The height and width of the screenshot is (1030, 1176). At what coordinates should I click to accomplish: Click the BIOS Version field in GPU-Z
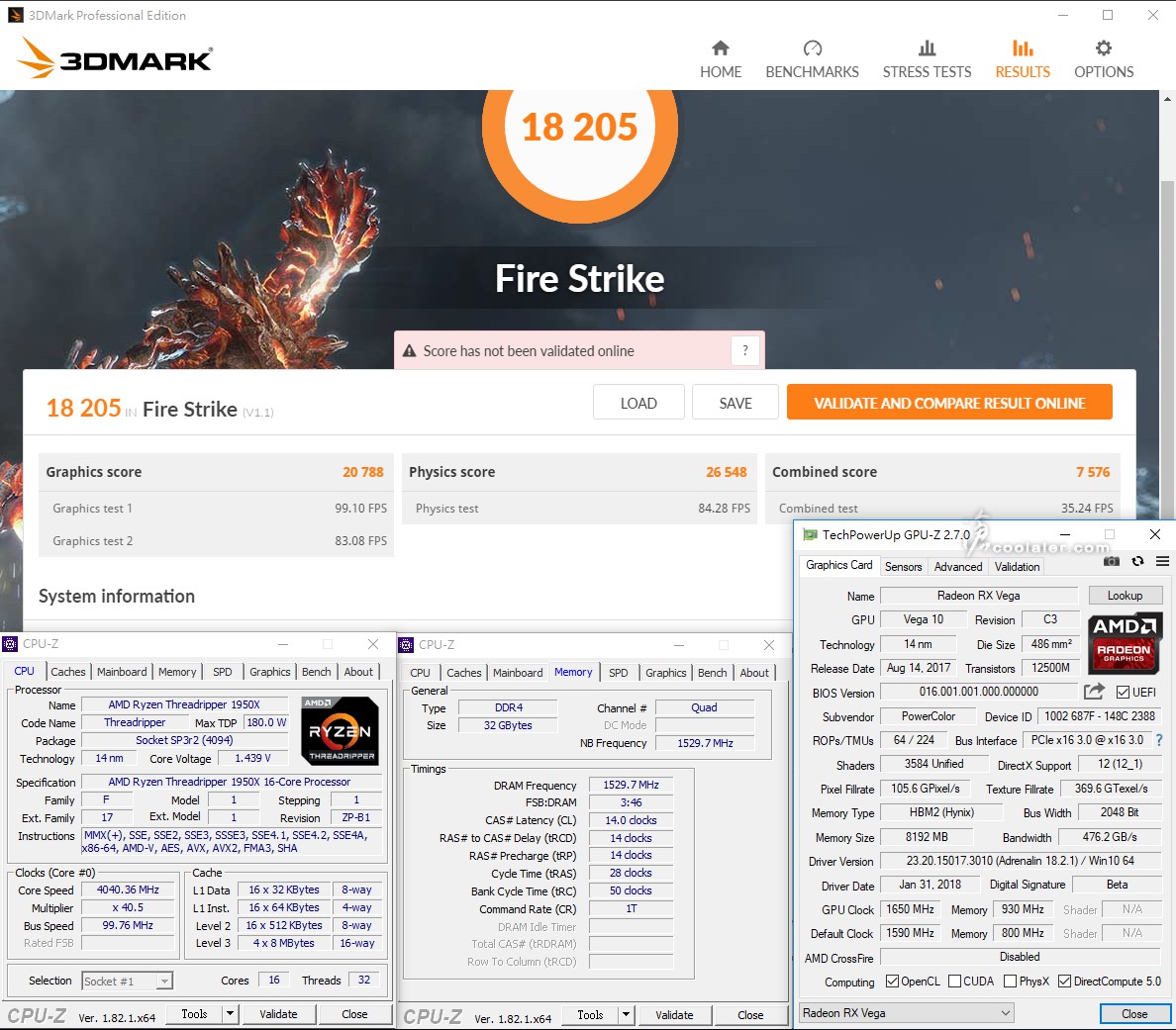[979, 692]
